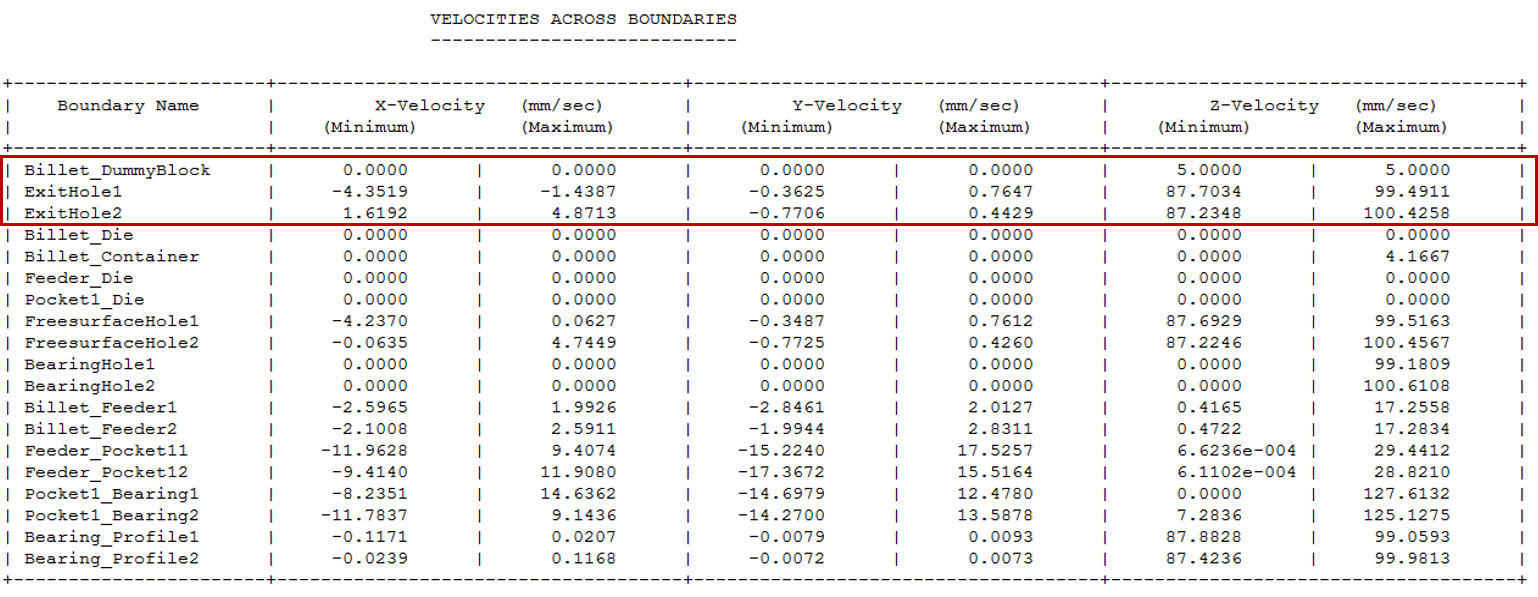Click the Billet_DummyBlock row label
The image size is (1538, 597).
[x=117, y=170]
